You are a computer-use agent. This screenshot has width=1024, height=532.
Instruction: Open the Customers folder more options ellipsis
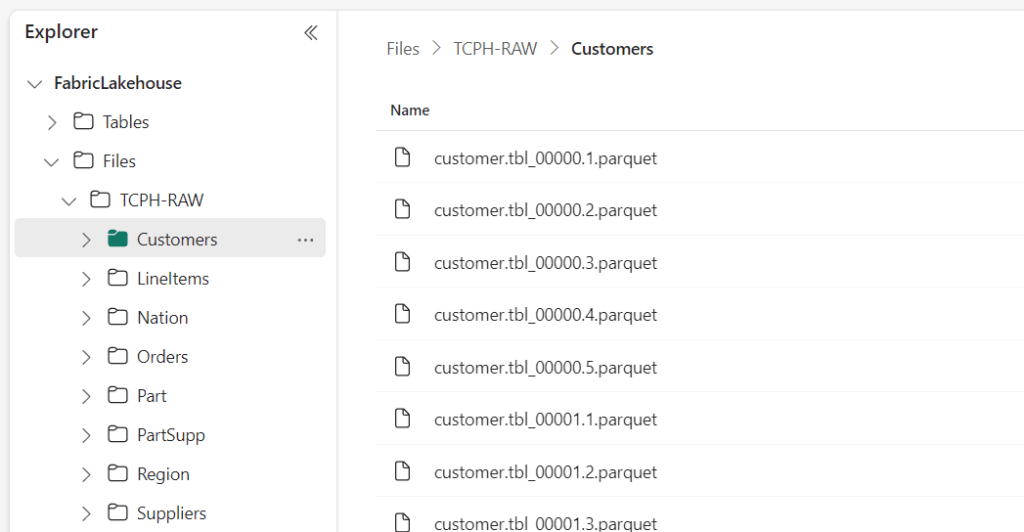(x=305, y=240)
